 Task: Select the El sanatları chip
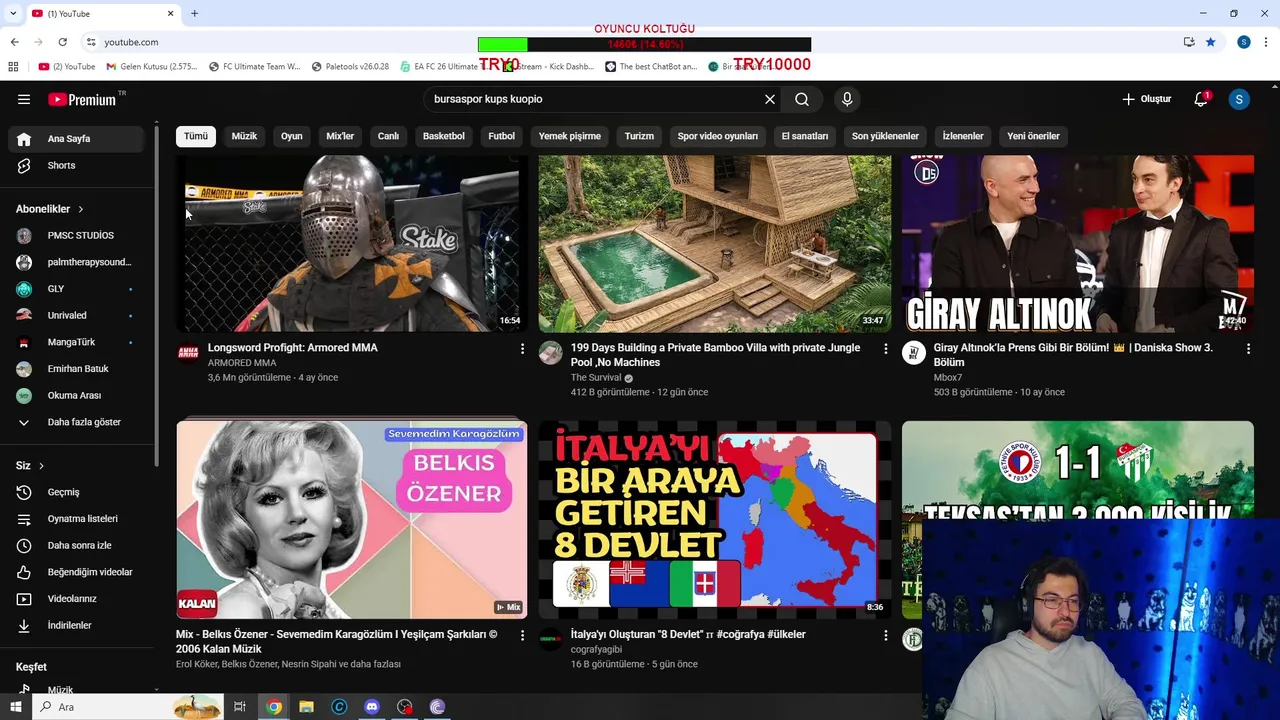click(x=805, y=136)
